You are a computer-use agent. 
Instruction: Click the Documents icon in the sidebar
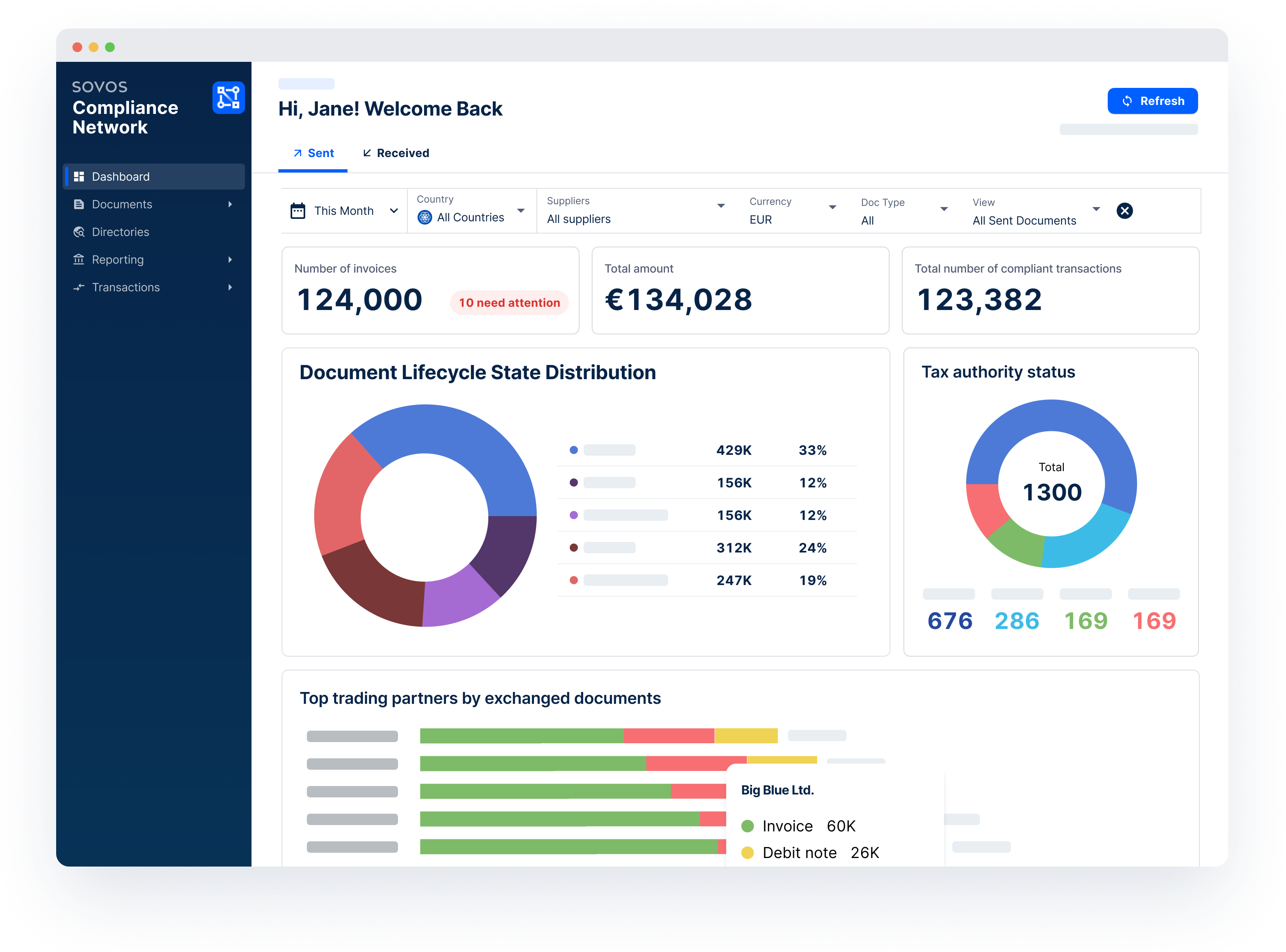(79, 204)
